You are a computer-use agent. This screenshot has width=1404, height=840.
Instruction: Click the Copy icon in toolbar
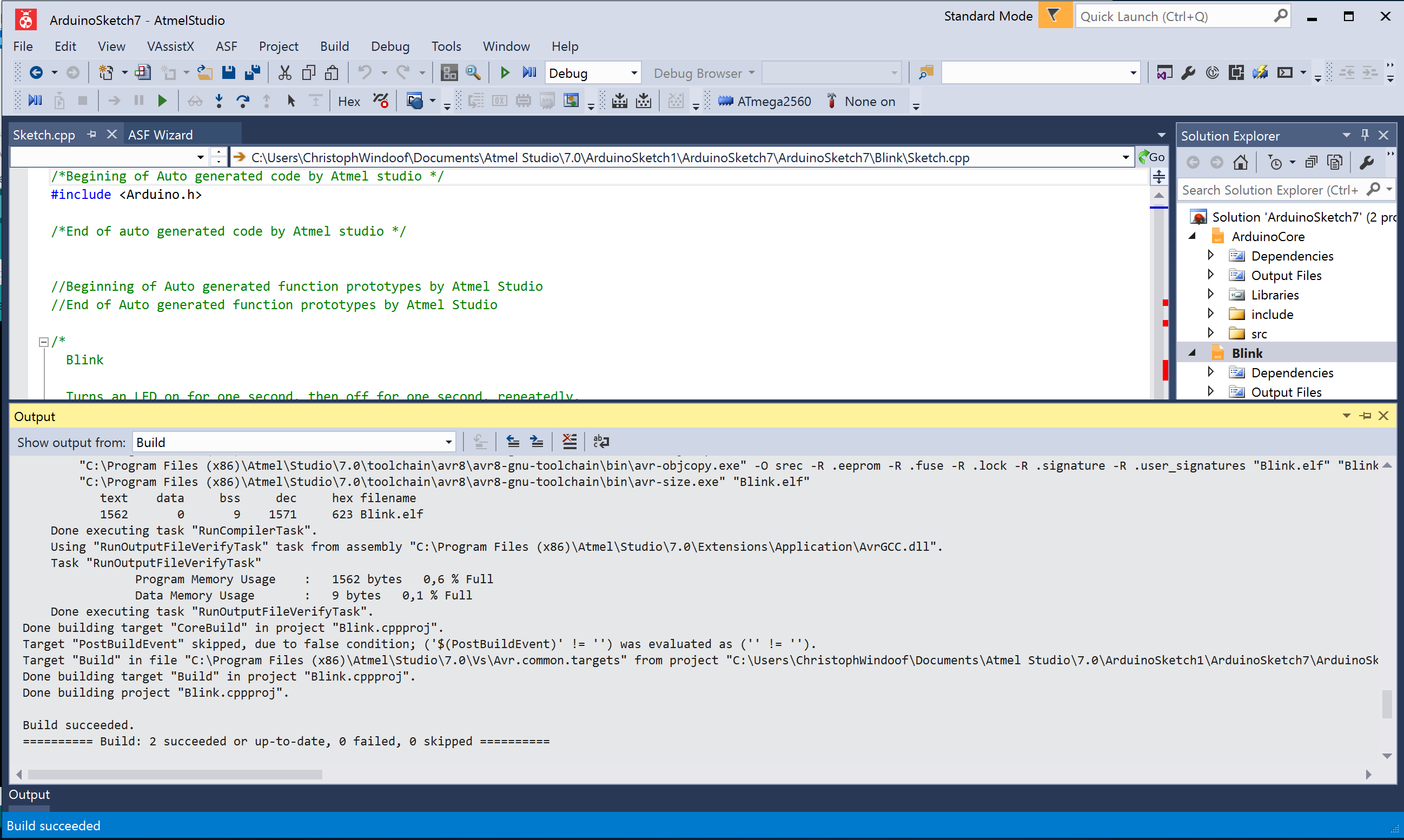tap(309, 72)
